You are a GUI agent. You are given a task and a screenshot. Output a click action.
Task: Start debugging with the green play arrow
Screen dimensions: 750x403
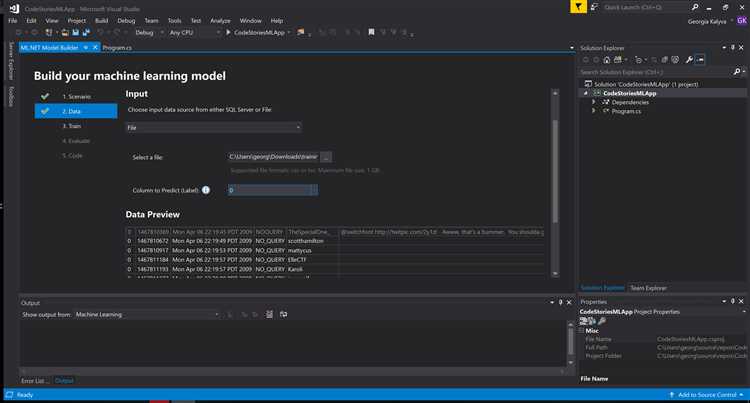tap(228, 32)
